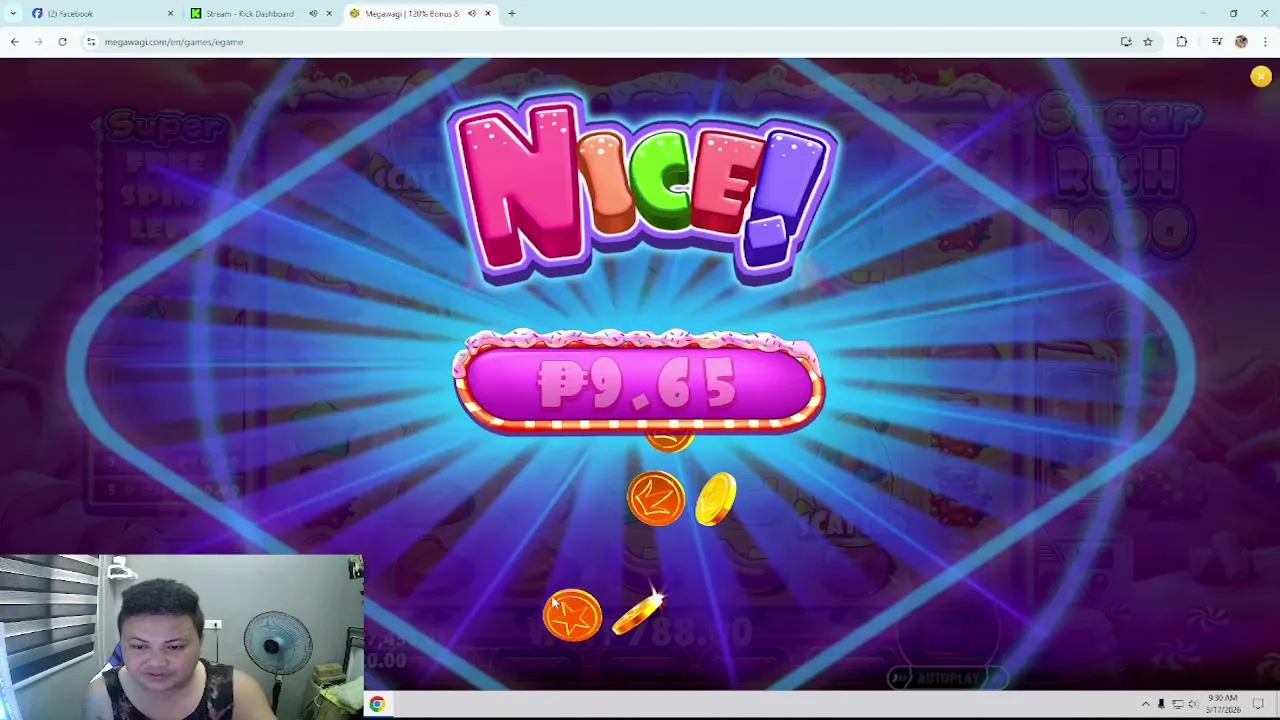
Task: Open the tab search dropdown
Action: tap(13, 14)
